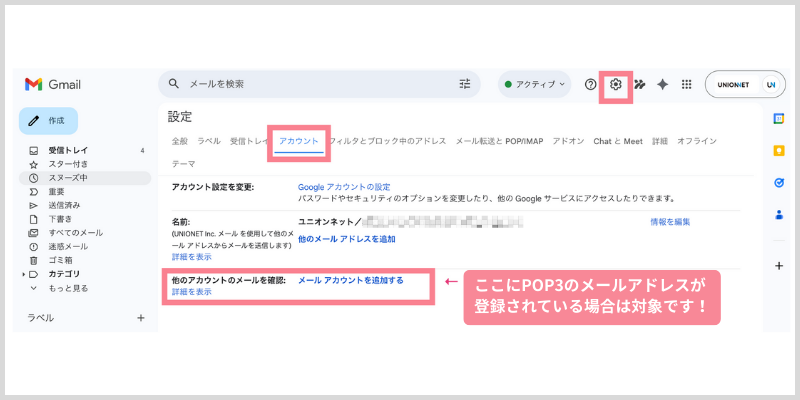Click the Help question mark icon
Viewport: 800px width, 400px height.
[590, 84]
